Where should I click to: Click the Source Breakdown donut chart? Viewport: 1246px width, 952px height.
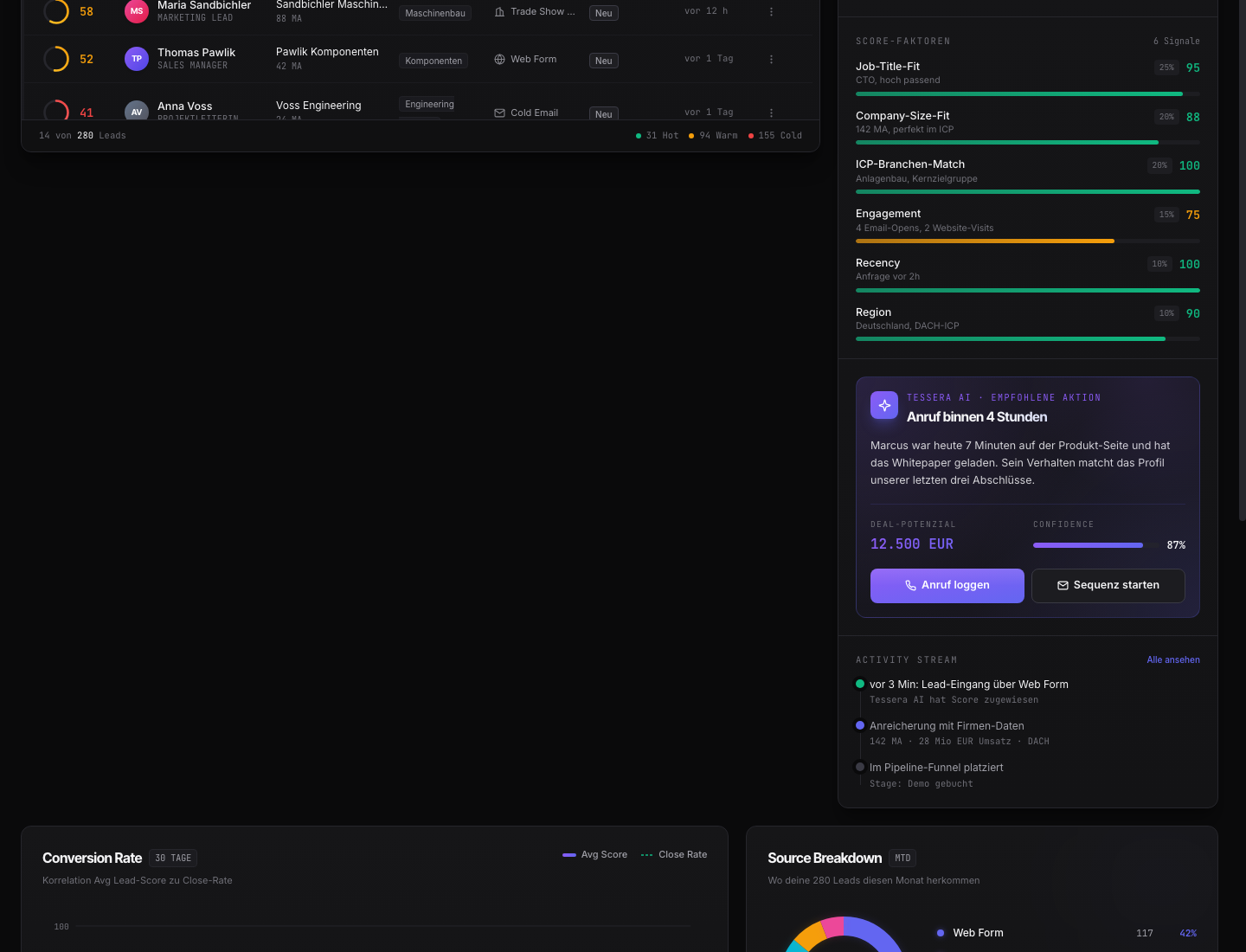tap(843, 935)
